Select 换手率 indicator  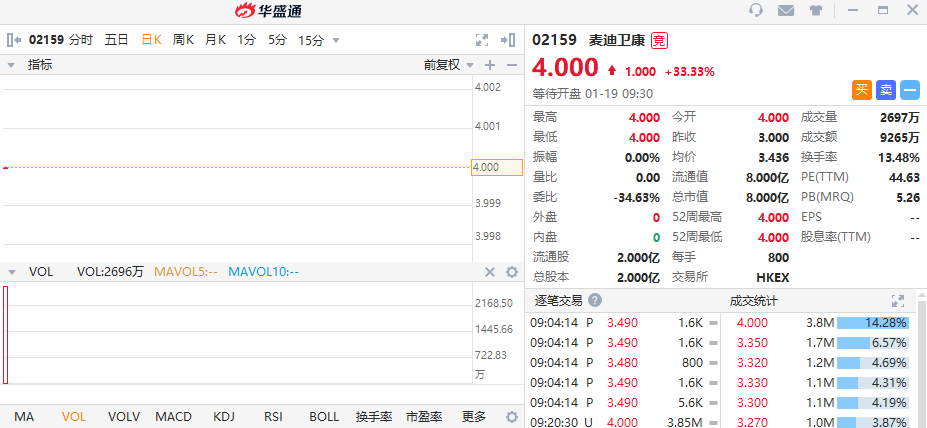374,416
